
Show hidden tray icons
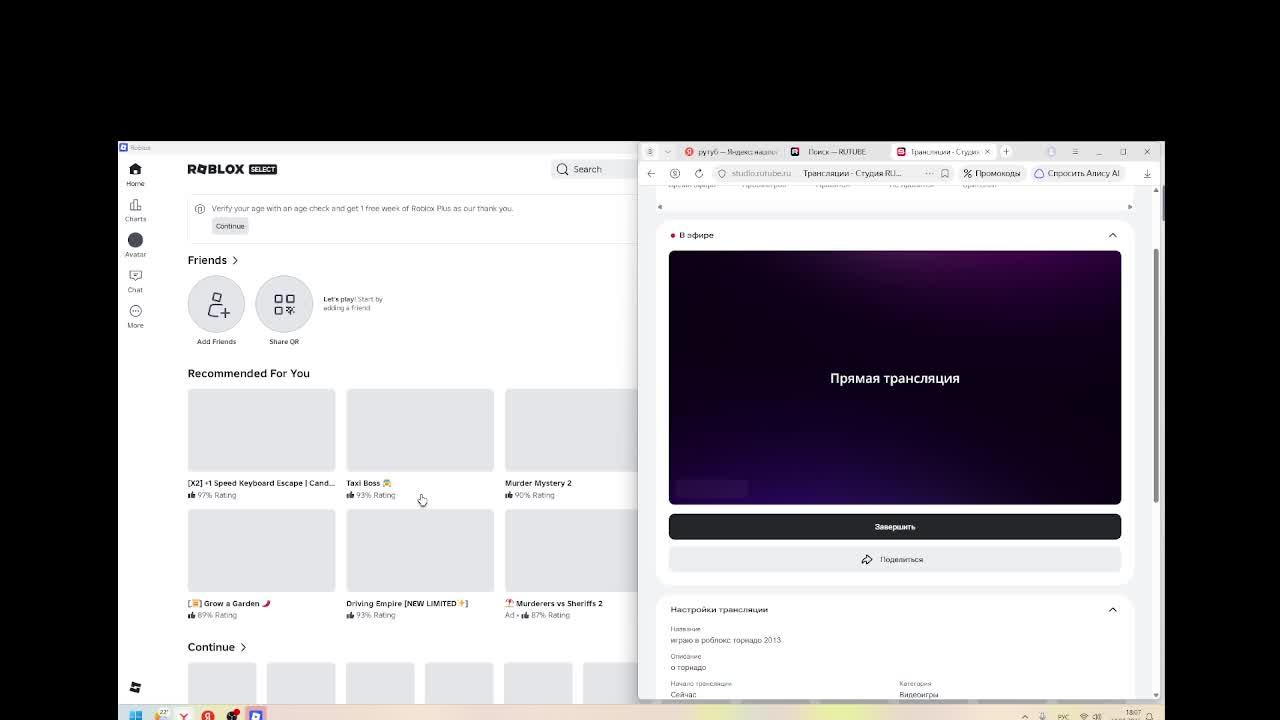[x=1024, y=716]
